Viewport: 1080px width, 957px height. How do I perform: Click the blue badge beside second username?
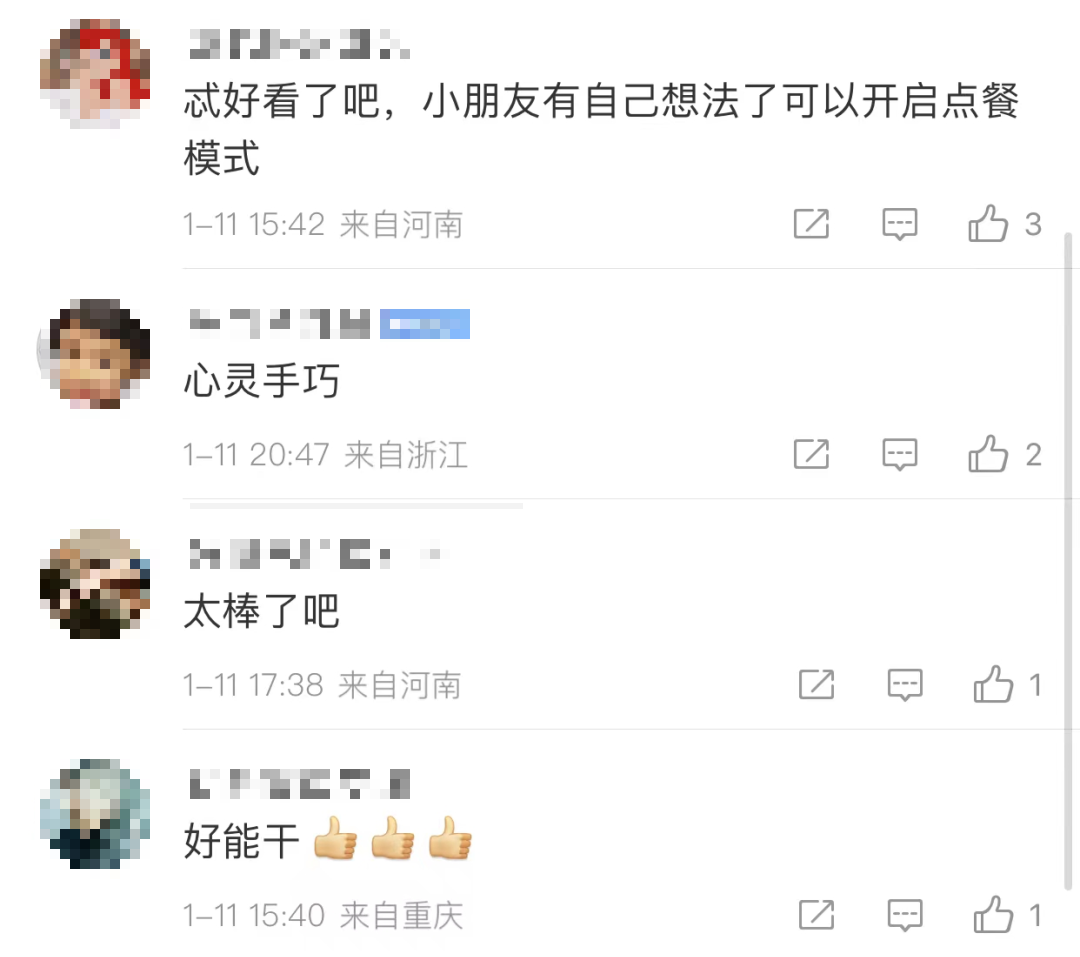pyautogui.click(x=425, y=324)
